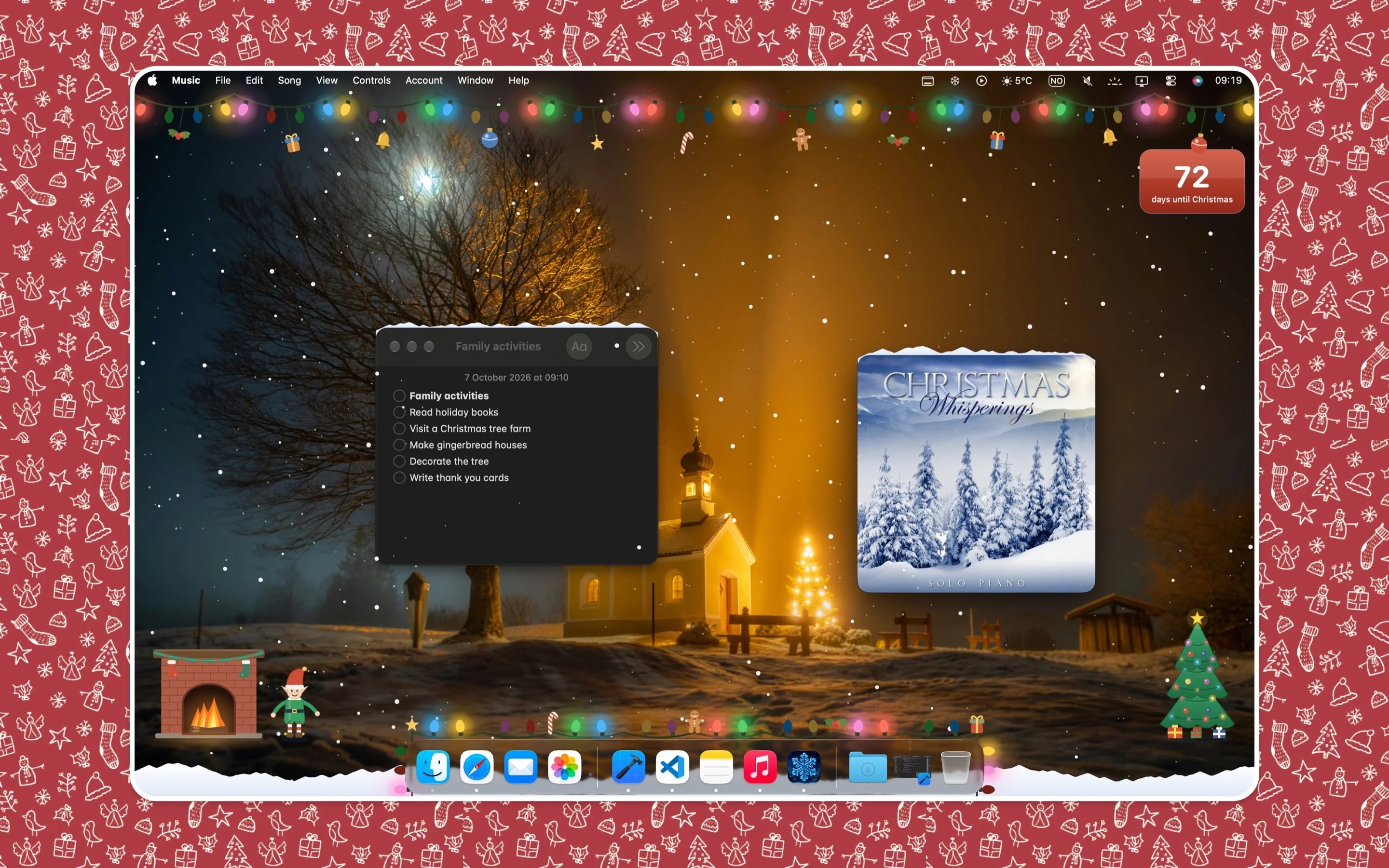The image size is (1389, 868).
Task: Open the Notes app in the Dock
Action: 716,767
